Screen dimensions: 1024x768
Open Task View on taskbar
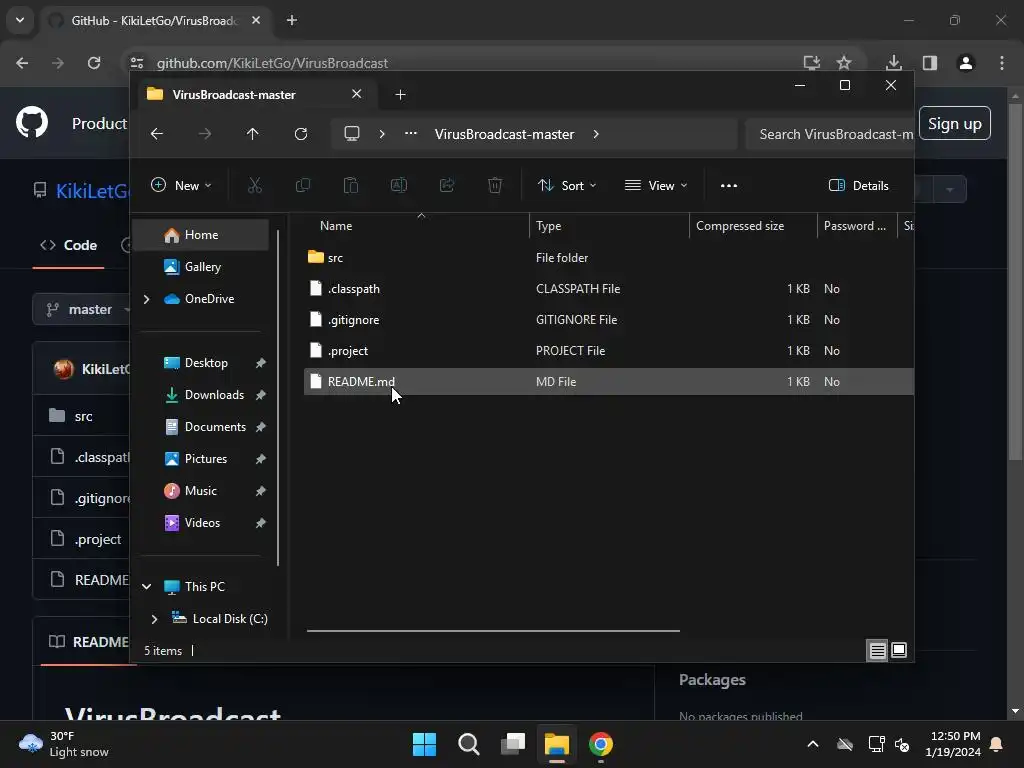tap(513, 744)
